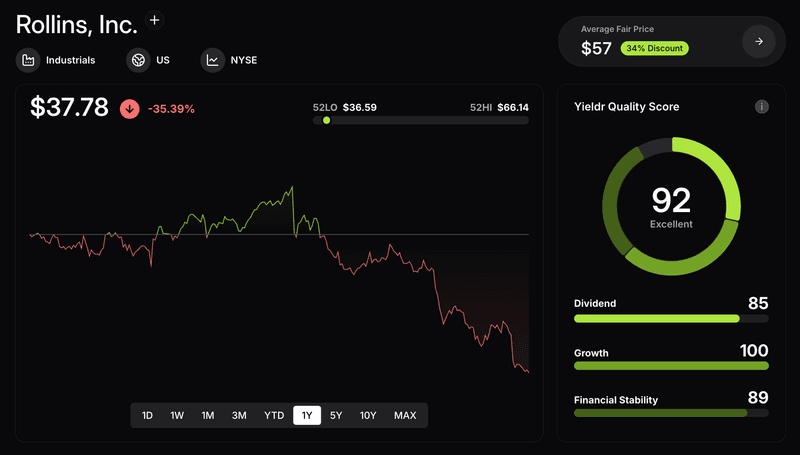Screen dimensions: 800x455
Task: Click the Average Fair Price label
Action: click(617, 29)
